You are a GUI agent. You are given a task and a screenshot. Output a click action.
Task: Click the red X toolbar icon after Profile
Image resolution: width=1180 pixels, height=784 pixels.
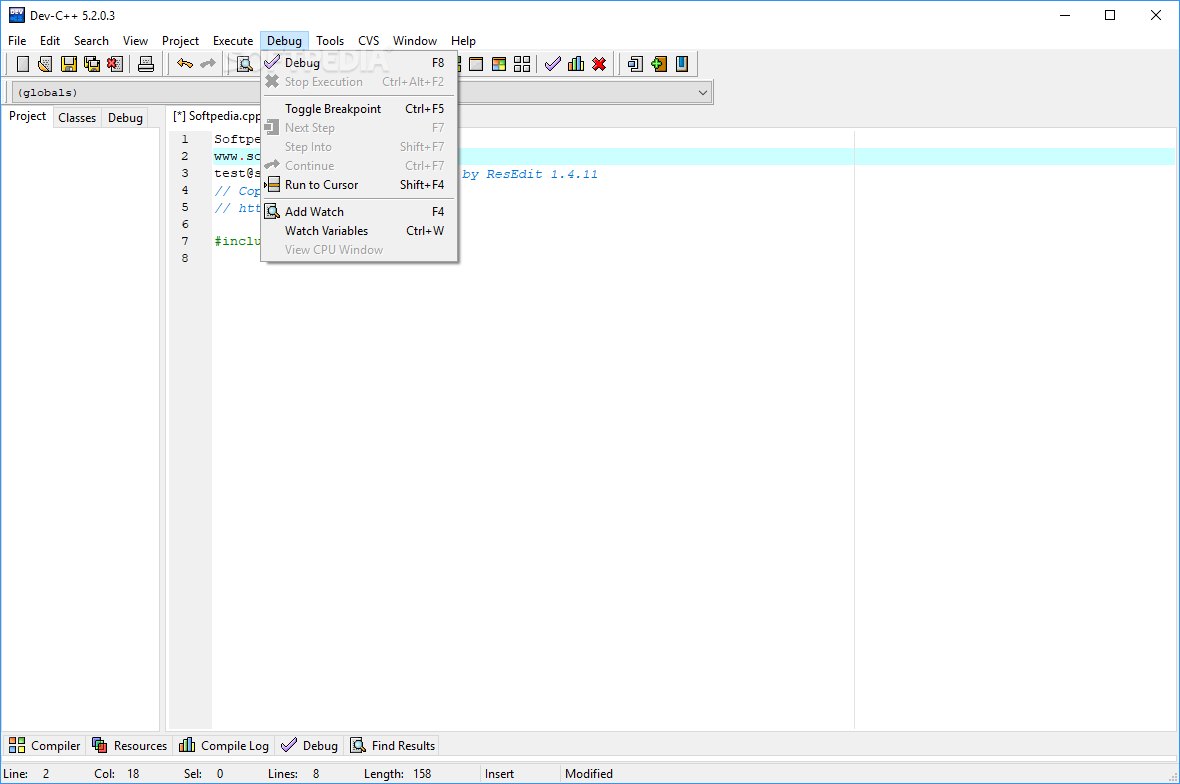pyautogui.click(x=599, y=64)
